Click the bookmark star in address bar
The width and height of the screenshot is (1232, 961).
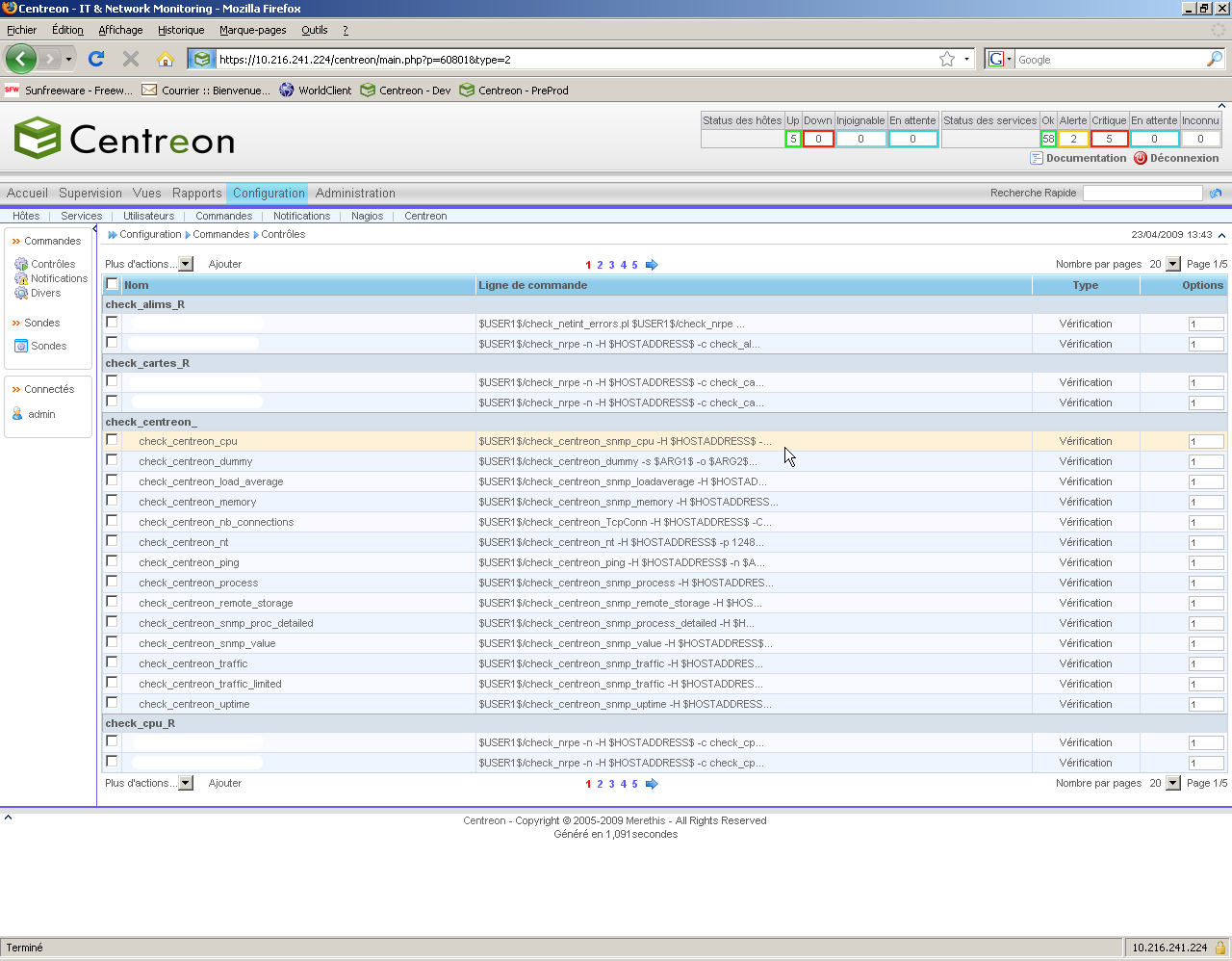point(947,59)
